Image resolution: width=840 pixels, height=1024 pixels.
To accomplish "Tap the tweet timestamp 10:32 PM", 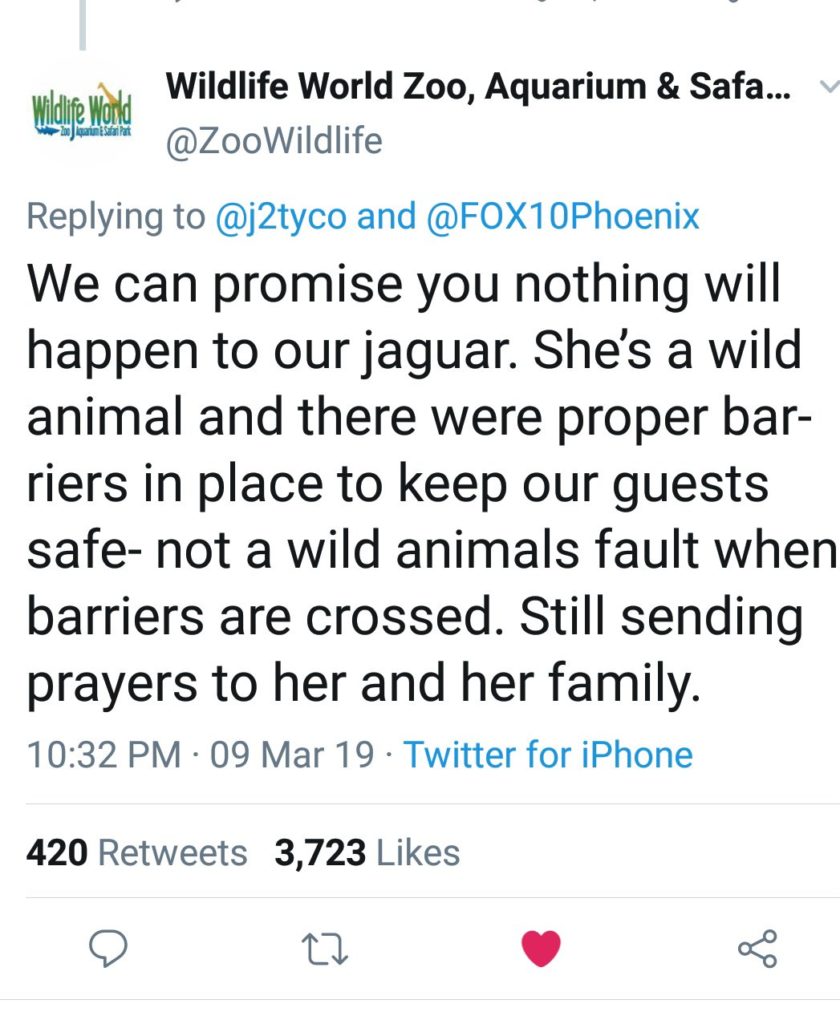I will pos(103,754).
